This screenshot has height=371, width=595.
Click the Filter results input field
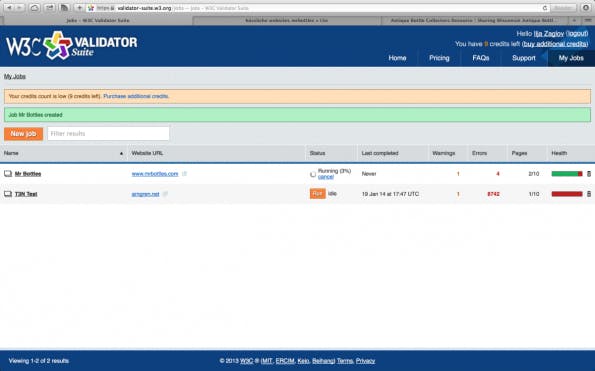tap(109, 134)
